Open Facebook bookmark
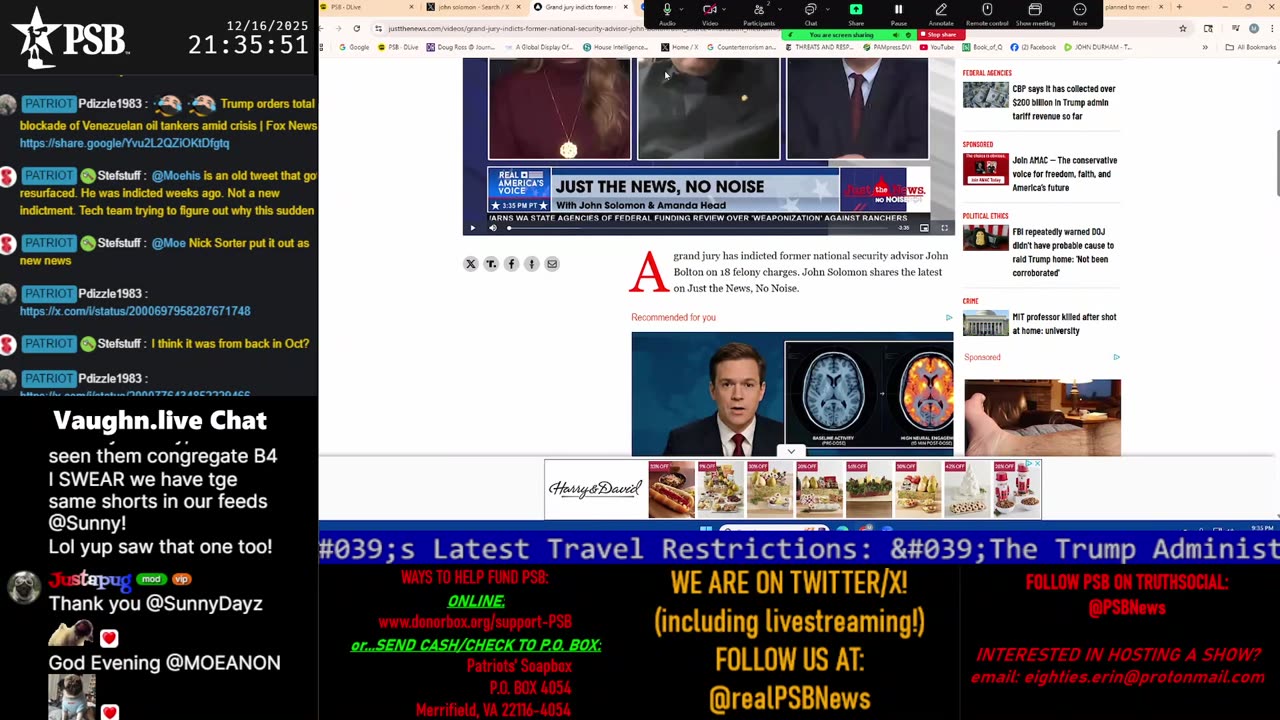The height and width of the screenshot is (720, 1280). click(x=1034, y=47)
